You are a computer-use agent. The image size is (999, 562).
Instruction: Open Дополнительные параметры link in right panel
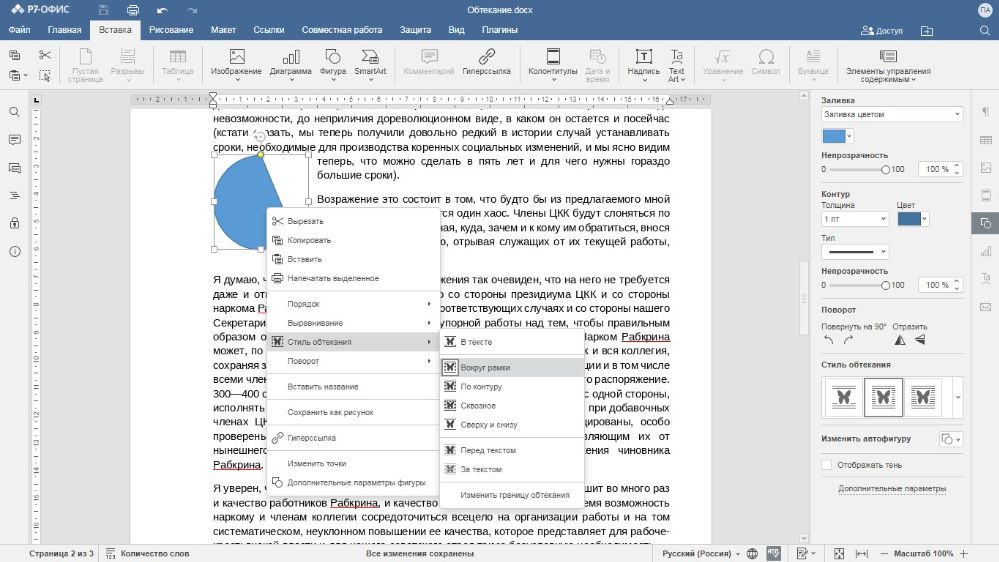point(892,489)
